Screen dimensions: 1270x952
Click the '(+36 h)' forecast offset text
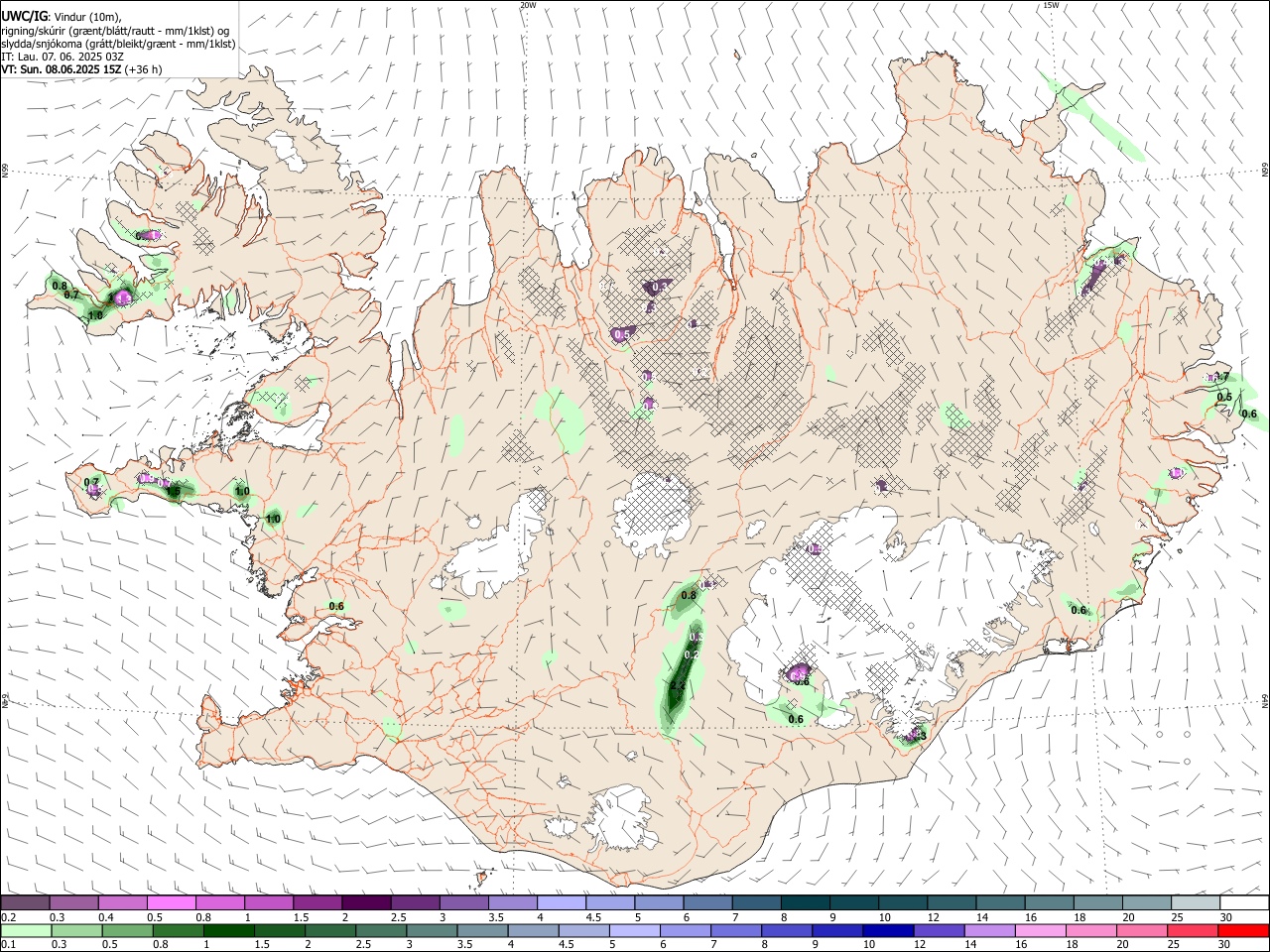pos(144,69)
